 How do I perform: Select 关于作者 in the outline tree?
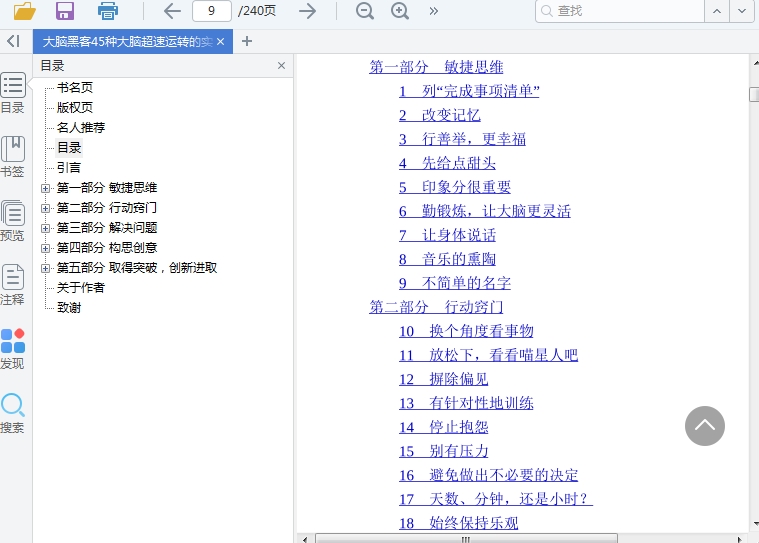click(80, 287)
